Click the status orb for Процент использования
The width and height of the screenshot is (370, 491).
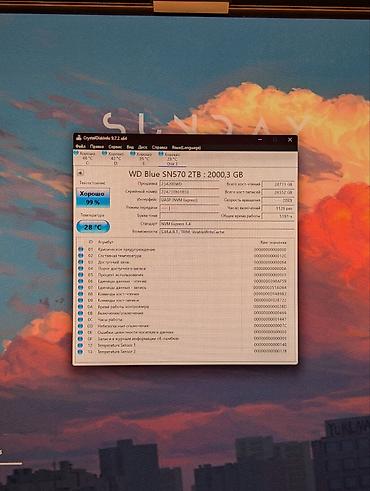[81, 275]
